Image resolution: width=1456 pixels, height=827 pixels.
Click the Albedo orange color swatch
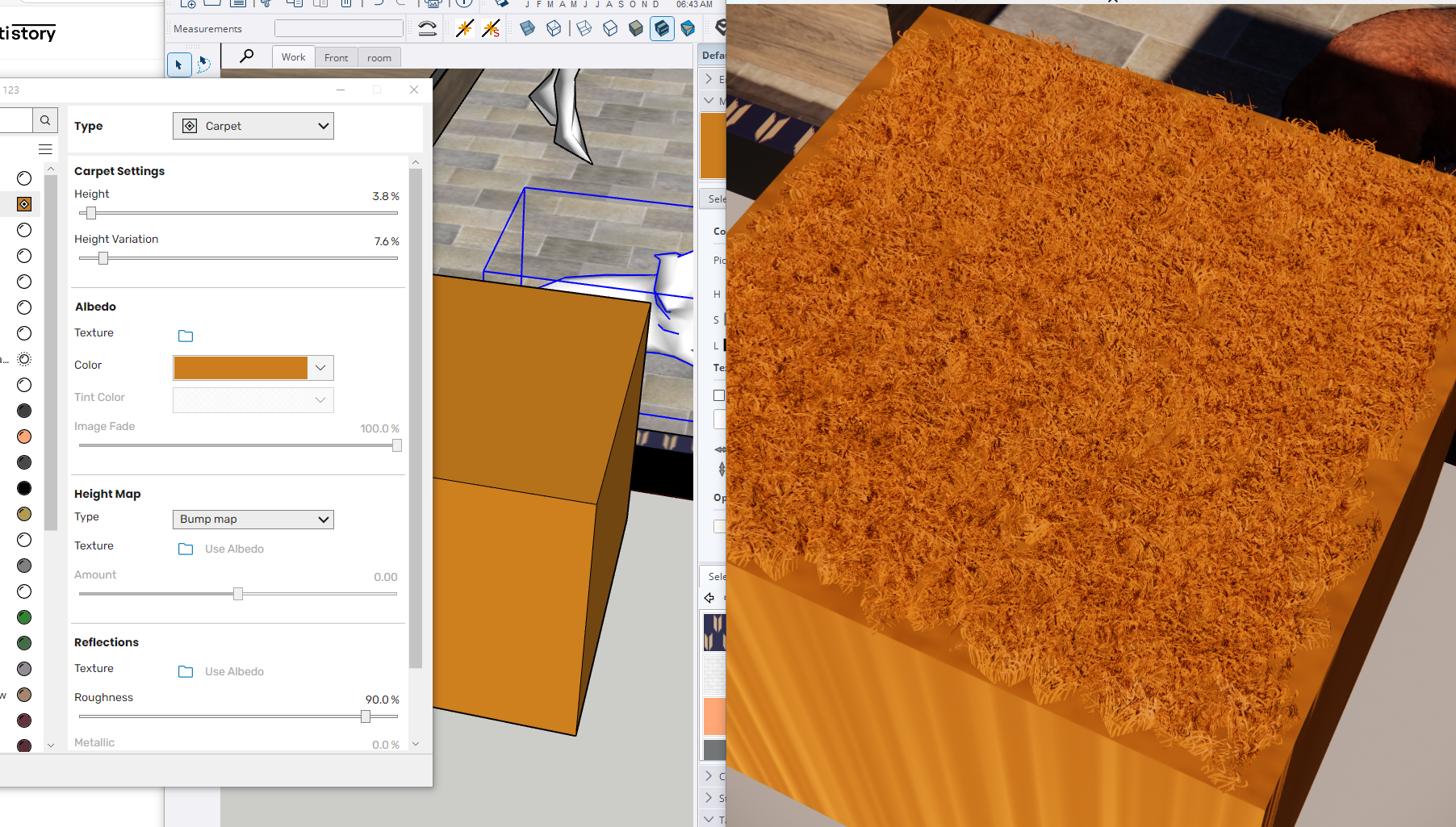(241, 368)
